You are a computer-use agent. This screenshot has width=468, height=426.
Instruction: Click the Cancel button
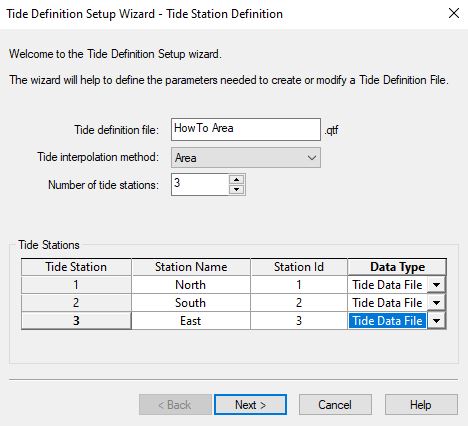click(335, 405)
